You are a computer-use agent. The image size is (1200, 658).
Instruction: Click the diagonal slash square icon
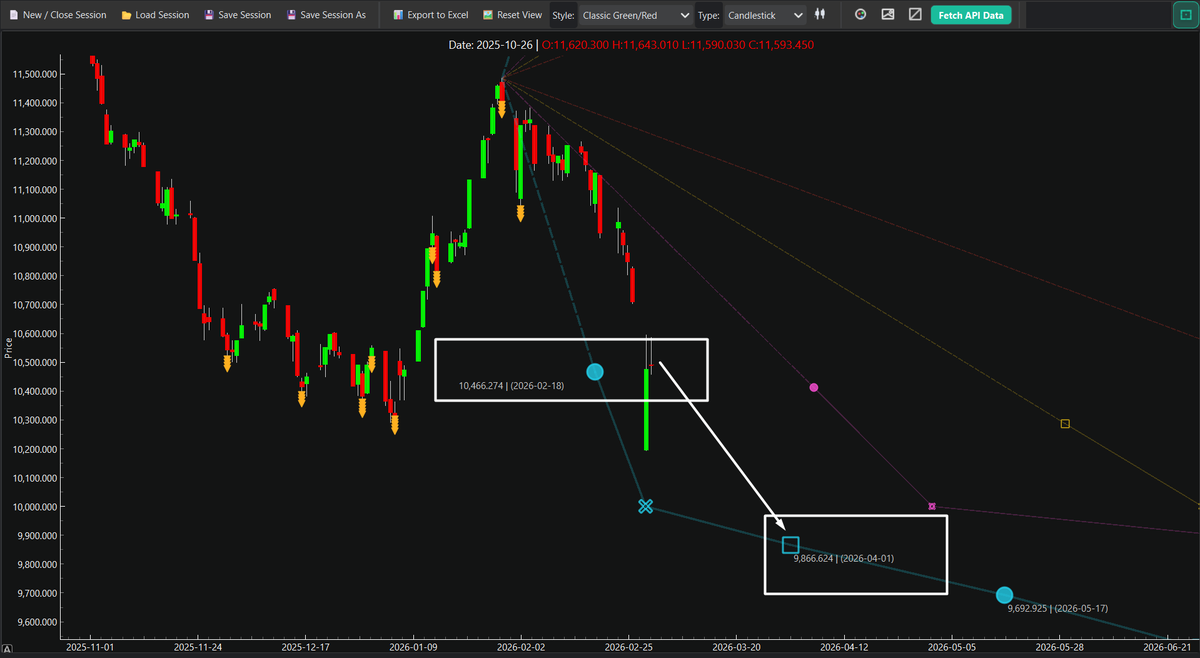point(915,15)
